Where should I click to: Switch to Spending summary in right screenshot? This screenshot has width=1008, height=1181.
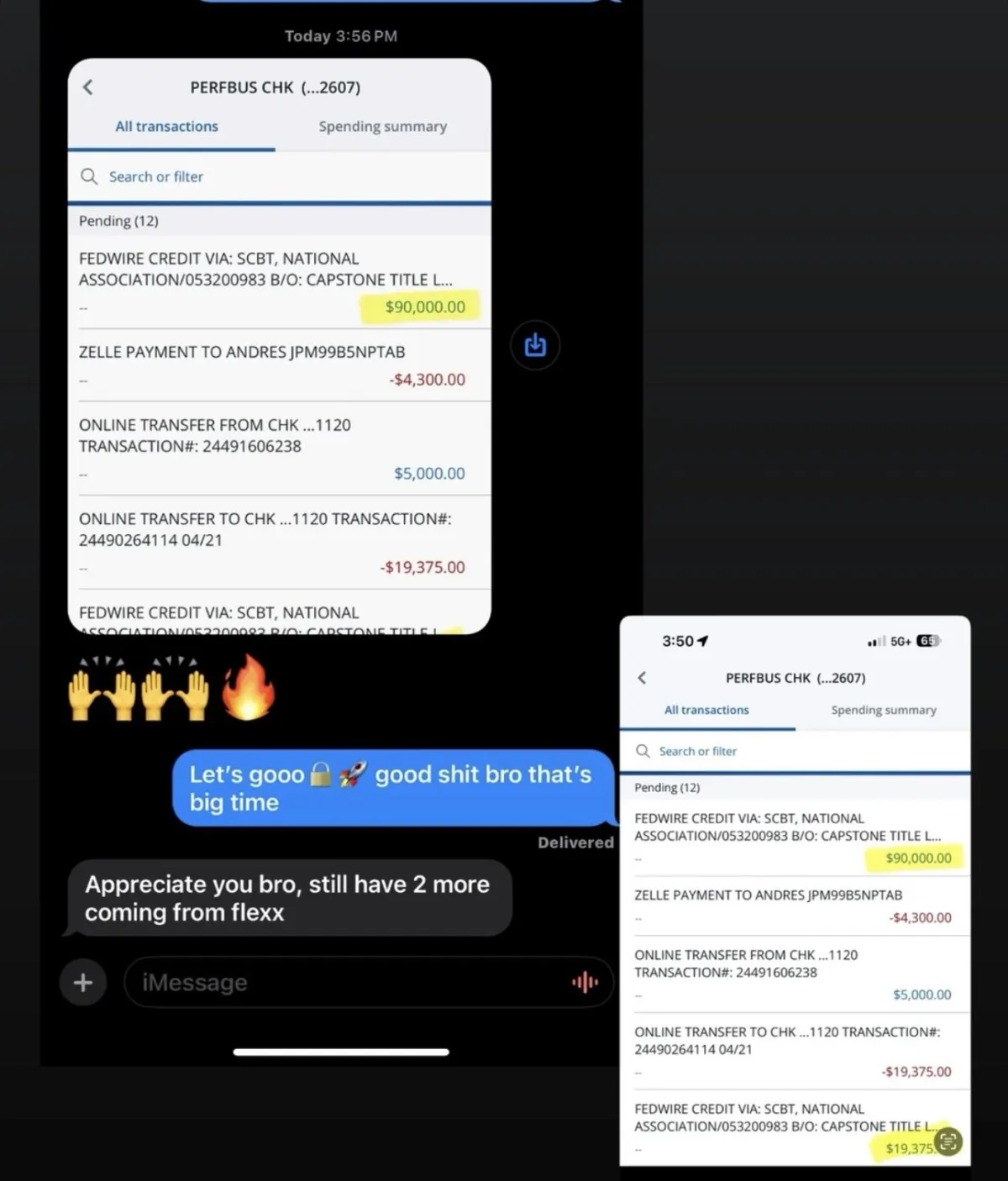tap(884, 710)
